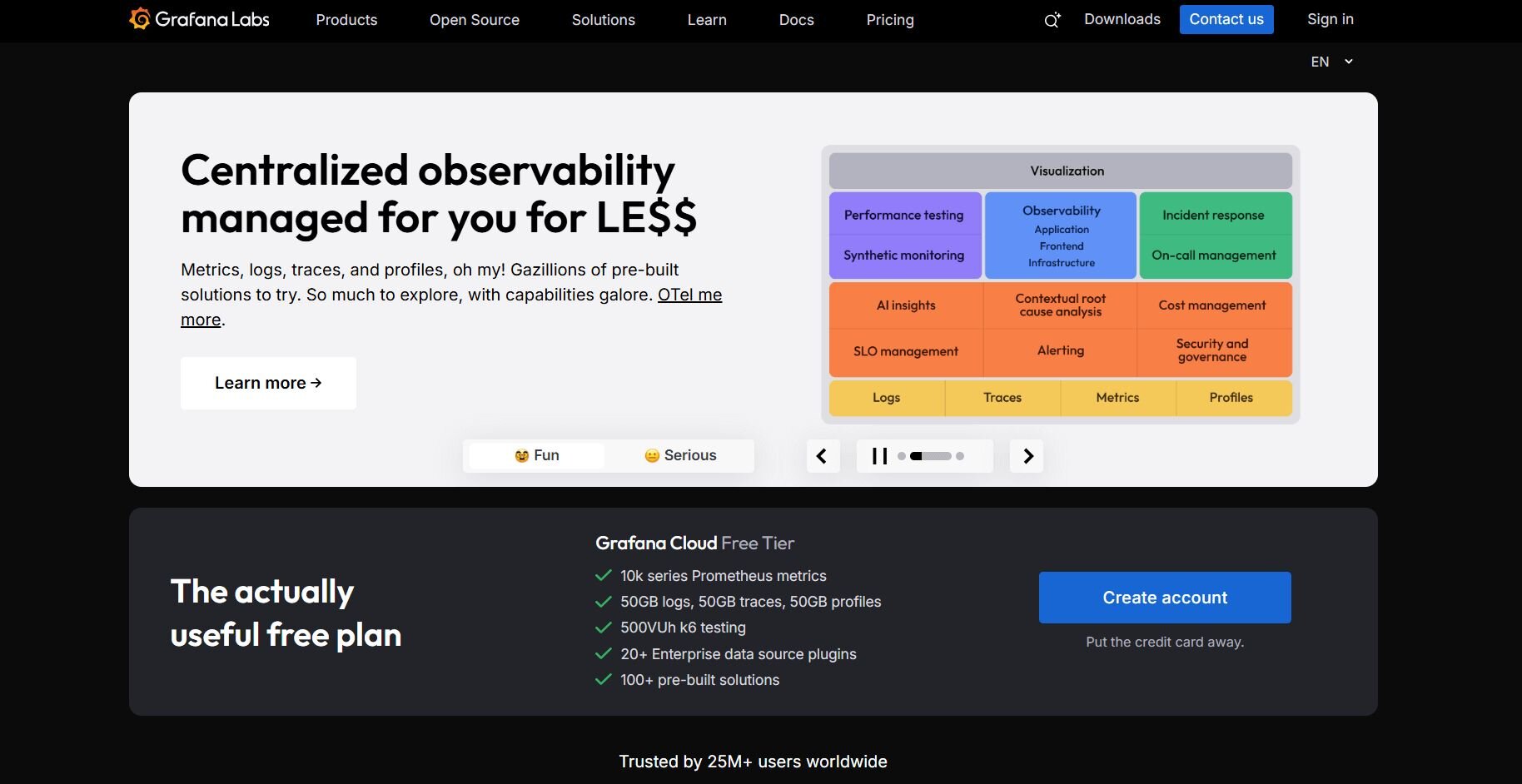The width and height of the screenshot is (1522, 784).
Task: Advance to the next carousel slide
Action: tap(1027, 456)
